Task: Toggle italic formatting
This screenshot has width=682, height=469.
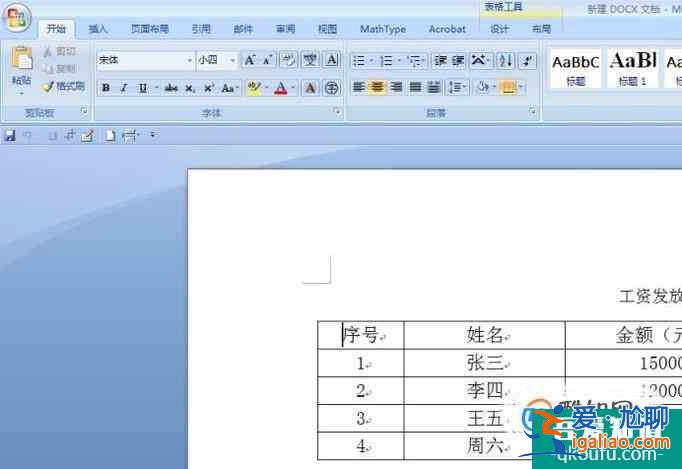Action: pos(124,88)
